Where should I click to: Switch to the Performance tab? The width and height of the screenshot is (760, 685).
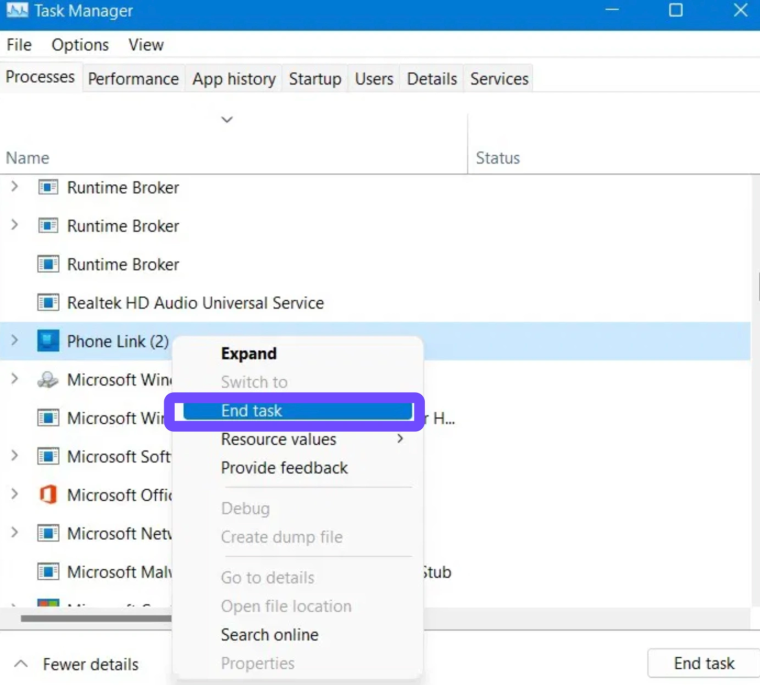coord(133,79)
